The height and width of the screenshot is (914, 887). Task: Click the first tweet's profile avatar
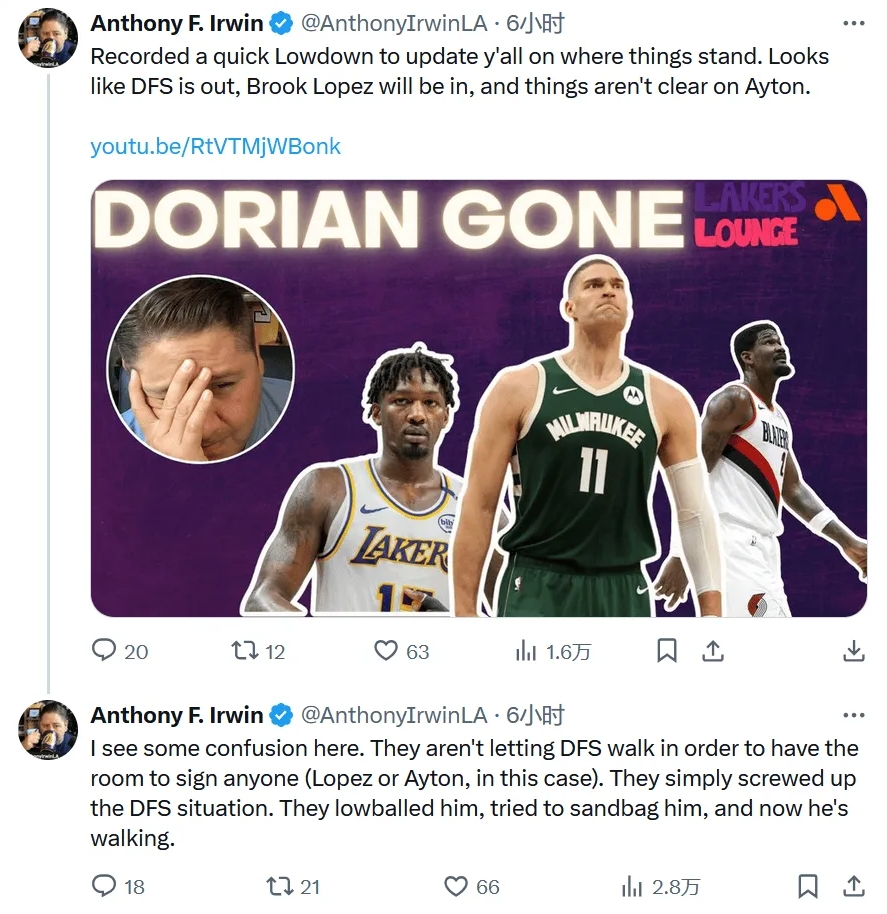click(48, 37)
